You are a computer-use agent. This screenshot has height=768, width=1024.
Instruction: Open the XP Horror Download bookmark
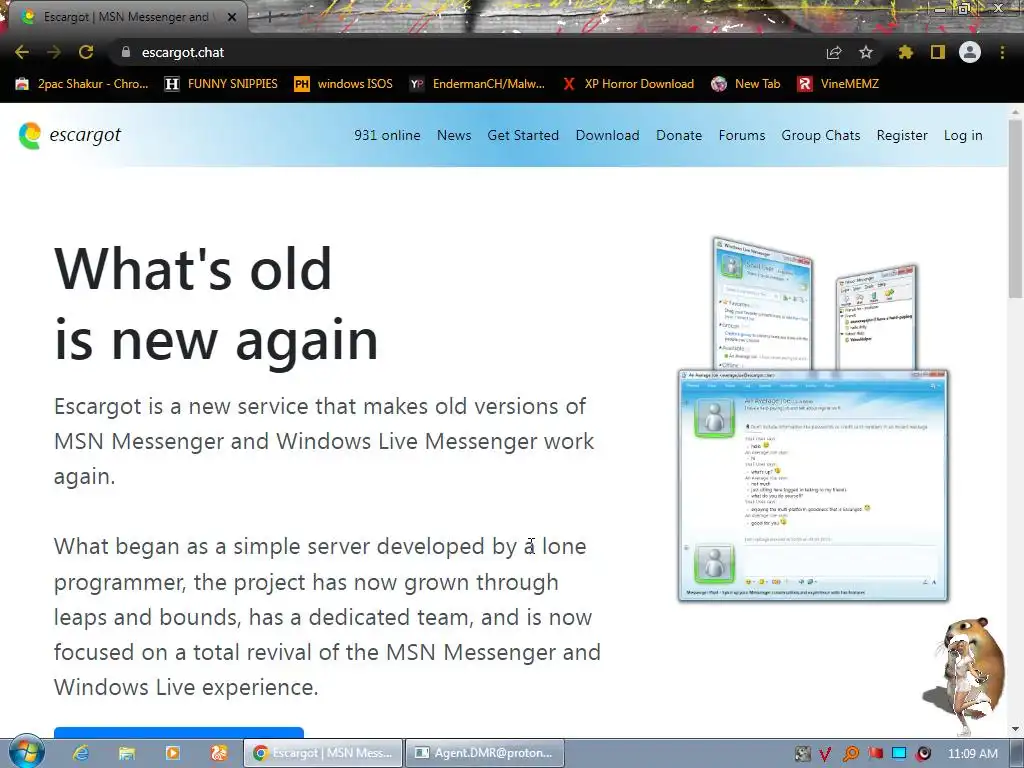point(628,84)
